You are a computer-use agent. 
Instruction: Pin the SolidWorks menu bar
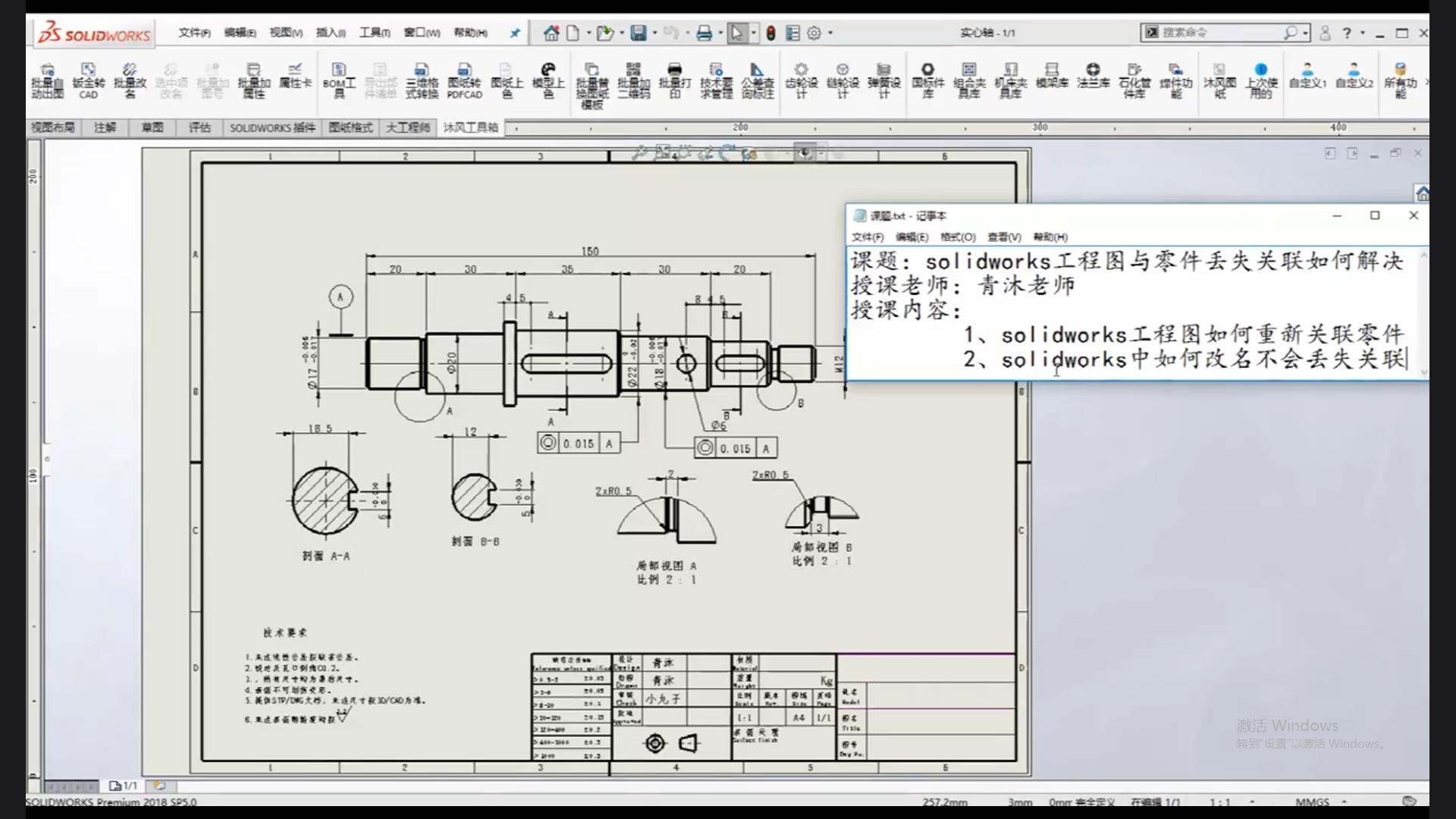(515, 33)
